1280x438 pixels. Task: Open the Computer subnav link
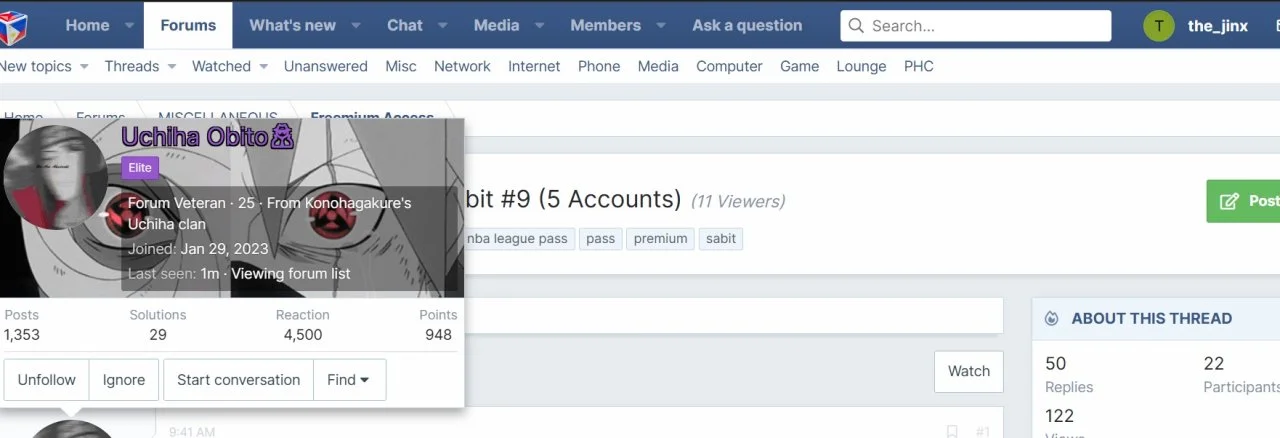[x=729, y=67]
